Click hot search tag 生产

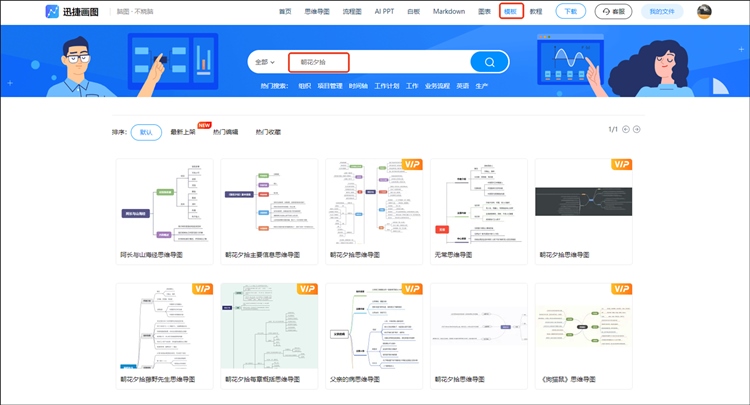click(x=482, y=86)
